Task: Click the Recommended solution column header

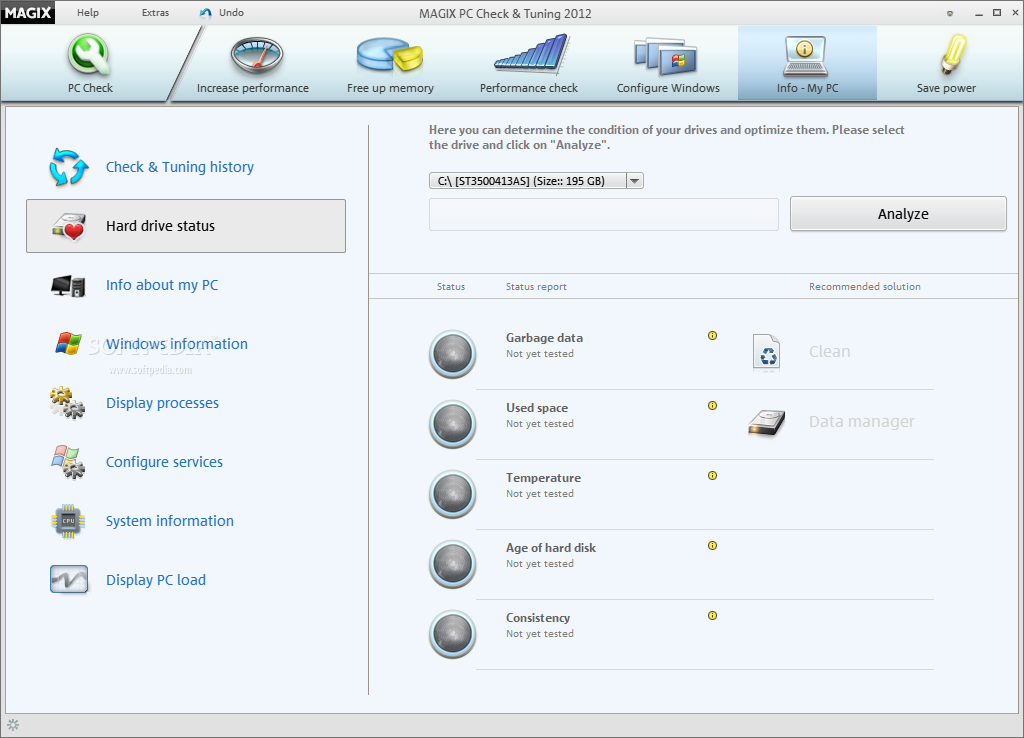Action: [865, 287]
